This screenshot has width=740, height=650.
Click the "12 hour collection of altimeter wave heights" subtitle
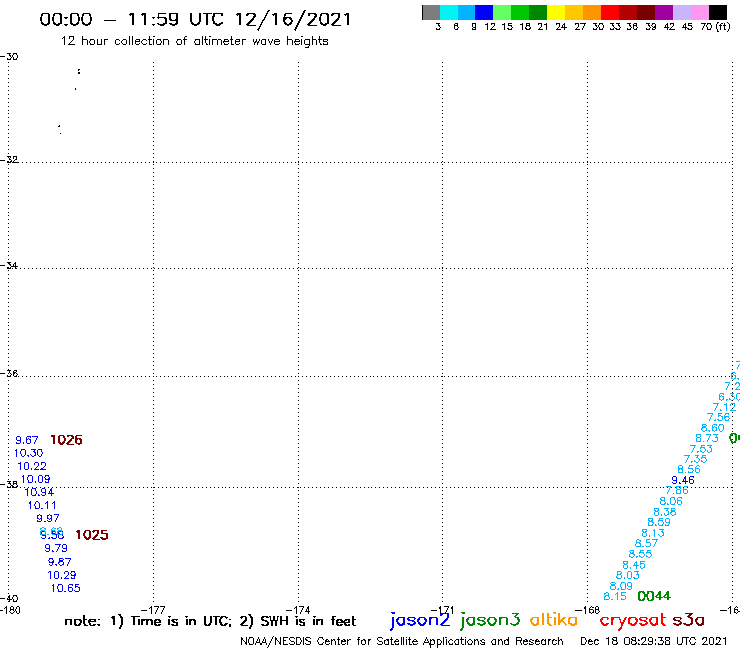194,41
